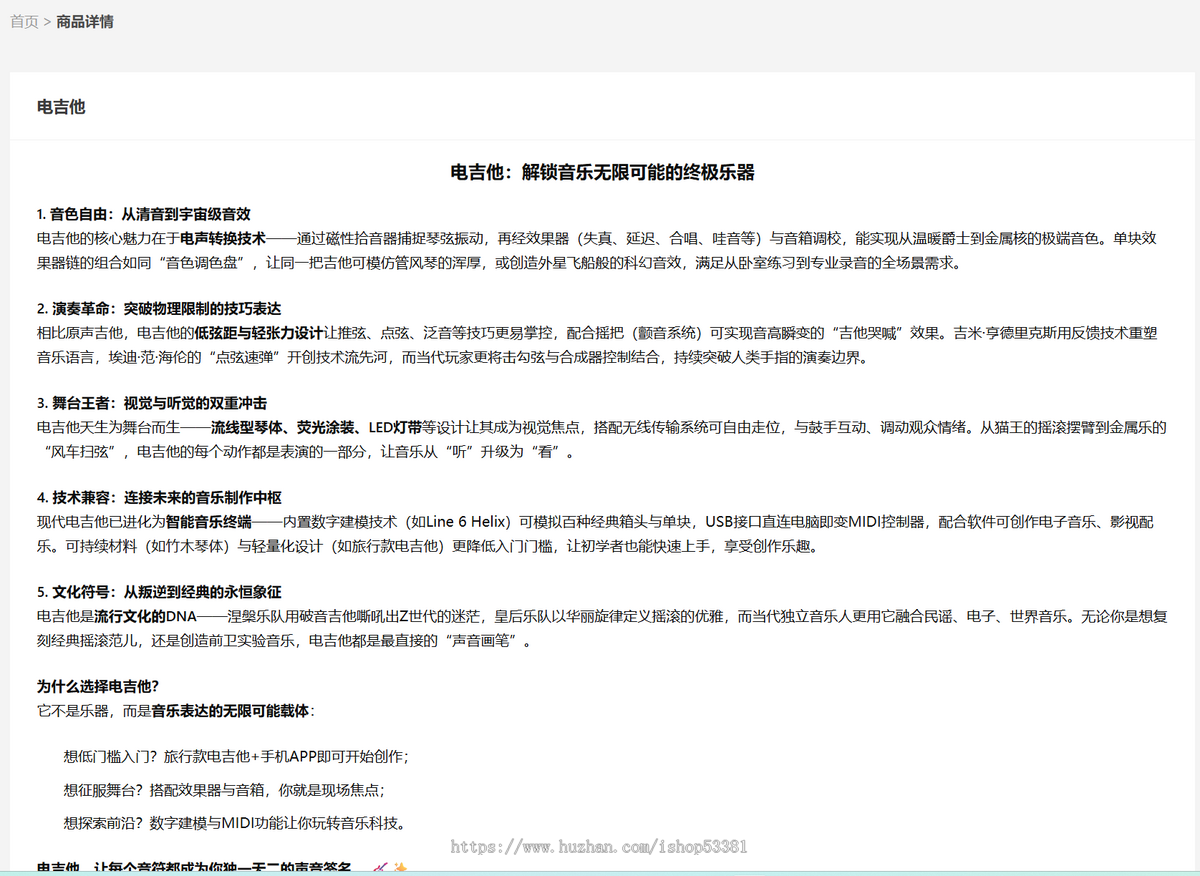This screenshot has height=876, width=1200.
Task: Click bold term 电声转换技术
Action: (x=222, y=238)
